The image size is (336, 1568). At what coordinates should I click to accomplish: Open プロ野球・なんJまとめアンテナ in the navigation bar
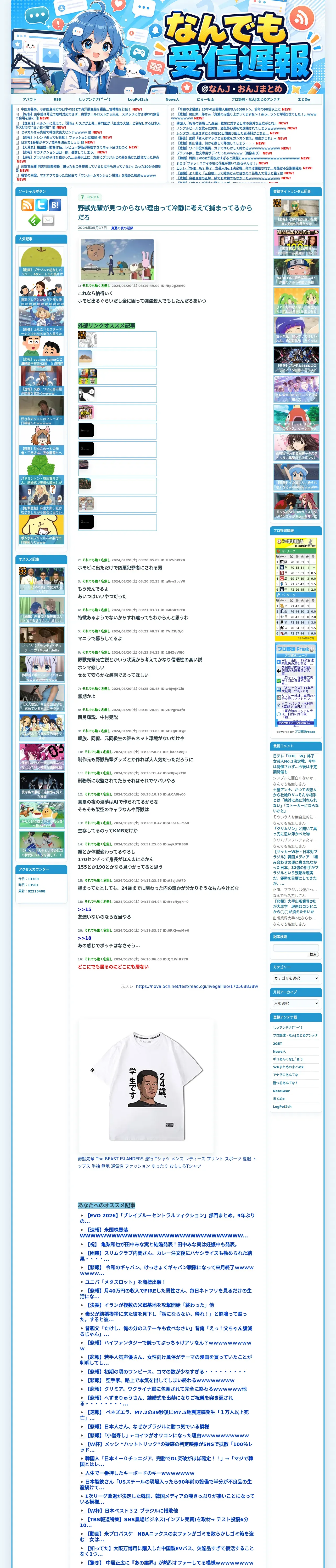coord(256,99)
